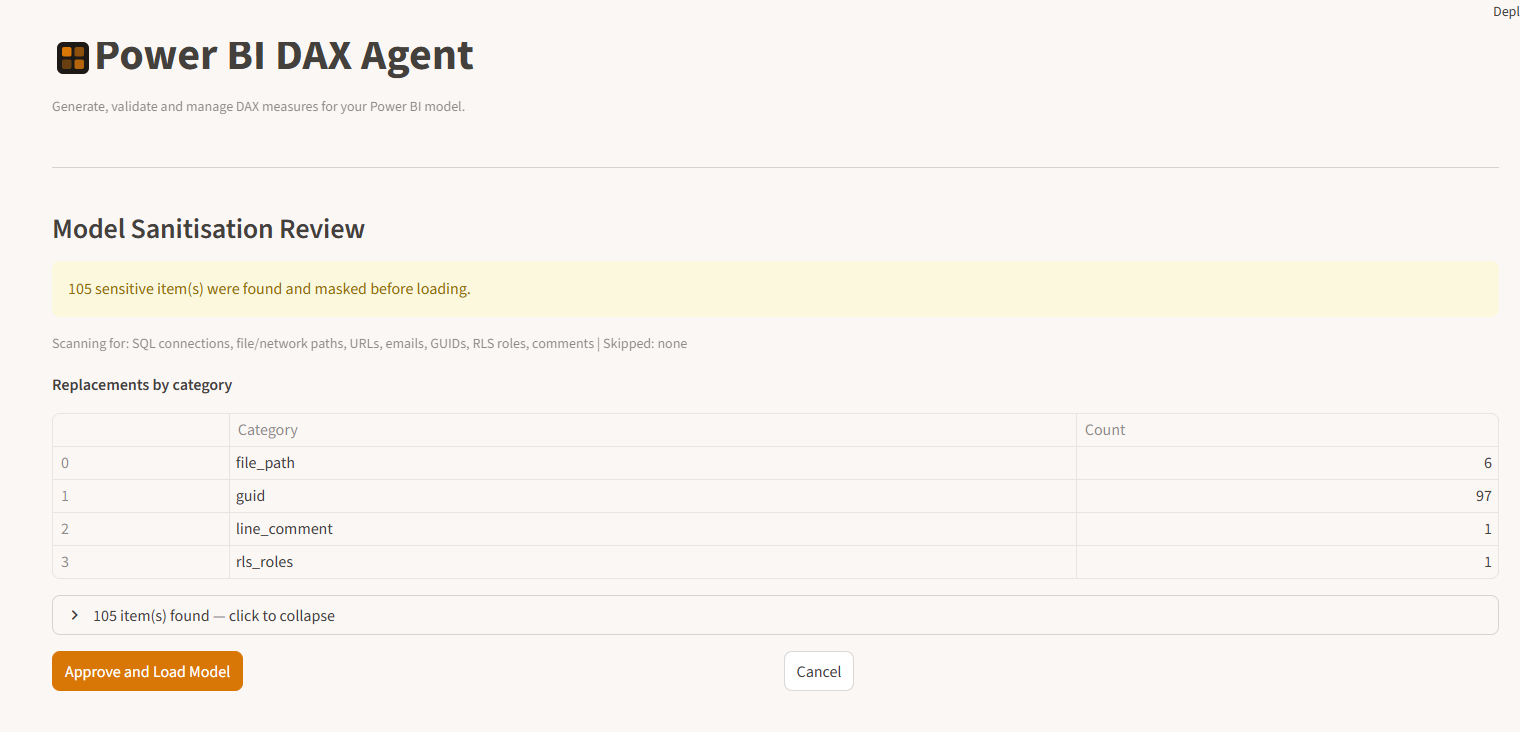Image resolution: width=1520 pixels, height=732 pixels.
Task: Click the count value 6 for file_path
Action: tap(1487, 463)
